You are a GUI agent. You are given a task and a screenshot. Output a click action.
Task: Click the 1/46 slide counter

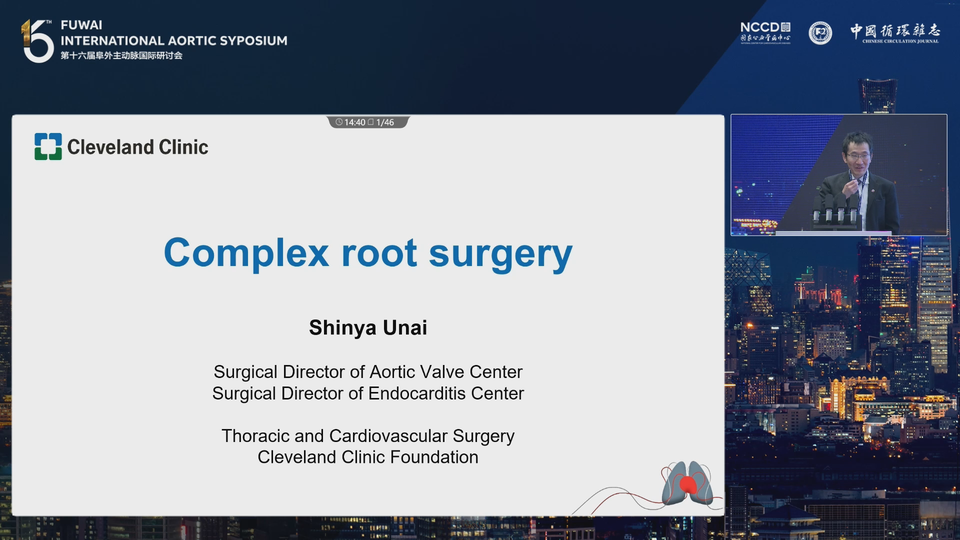(385, 122)
